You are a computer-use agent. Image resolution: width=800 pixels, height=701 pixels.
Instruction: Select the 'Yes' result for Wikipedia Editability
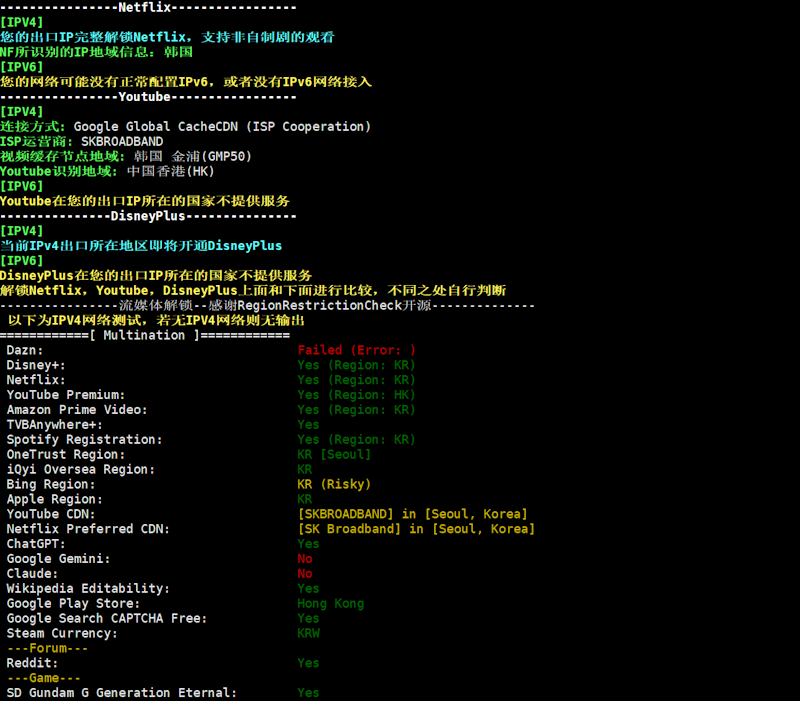[x=309, y=589]
